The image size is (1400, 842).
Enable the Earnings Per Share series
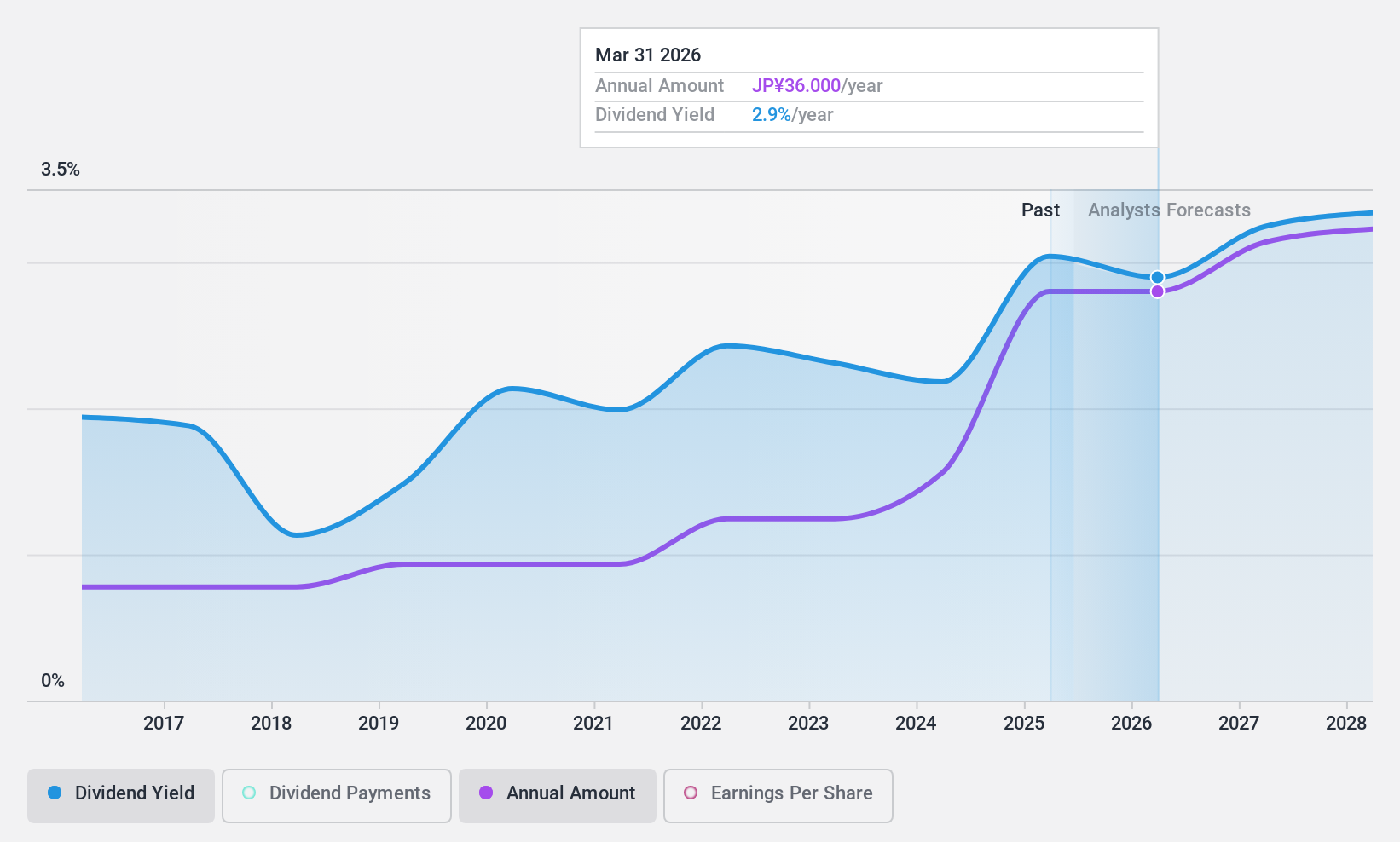coord(778,796)
